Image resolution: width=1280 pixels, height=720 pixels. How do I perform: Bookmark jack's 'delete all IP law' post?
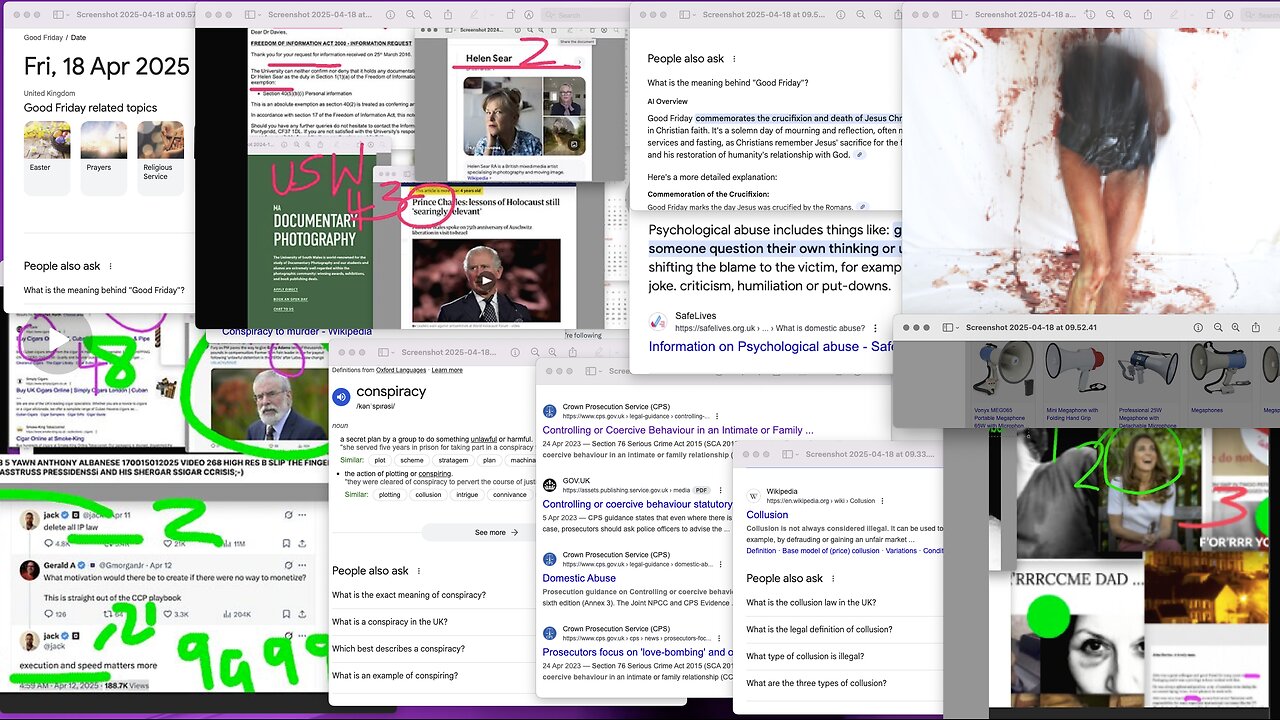coord(286,543)
